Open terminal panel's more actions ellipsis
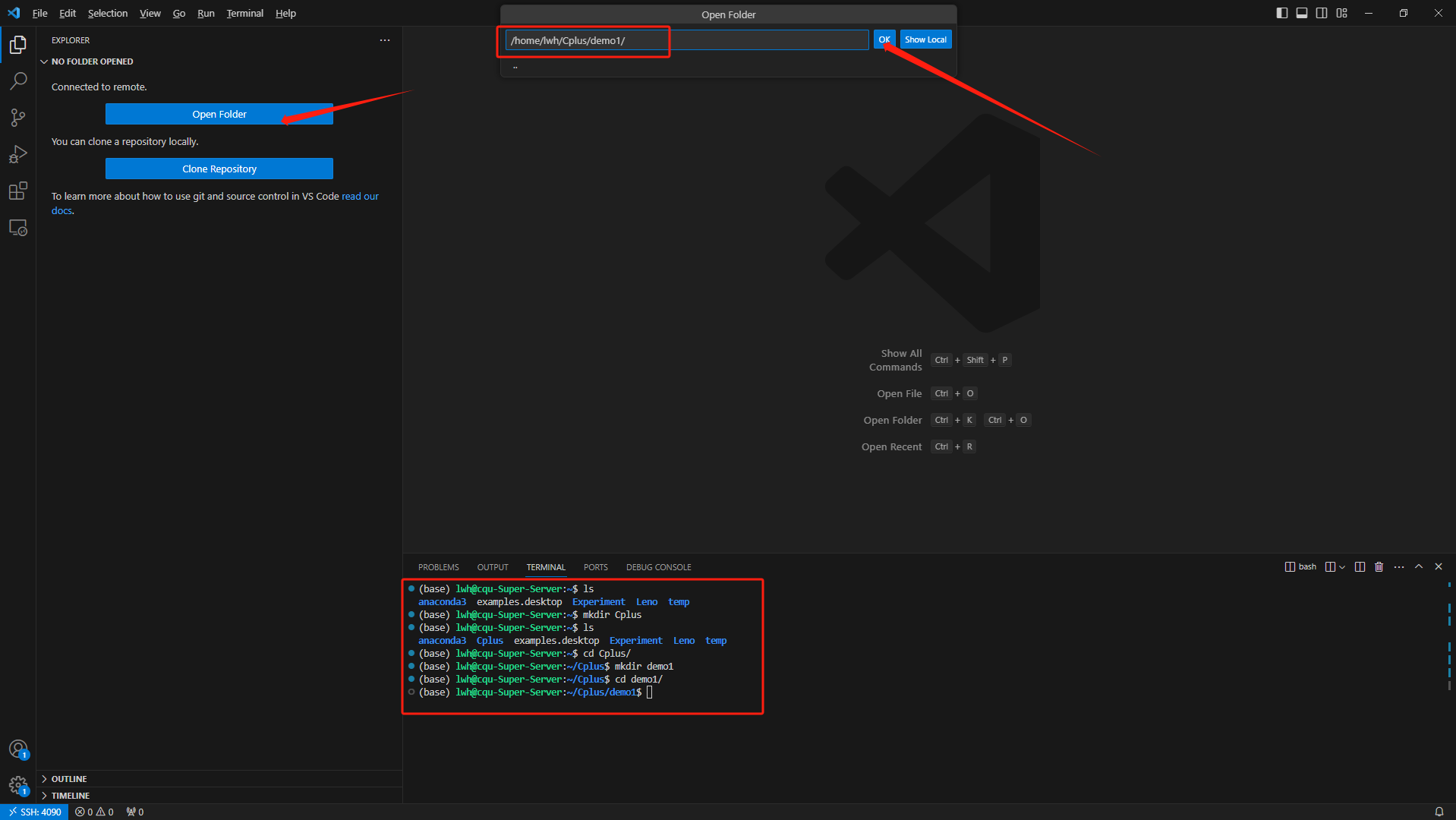Image resolution: width=1456 pixels, height=820 pixels. [1399, 567]
